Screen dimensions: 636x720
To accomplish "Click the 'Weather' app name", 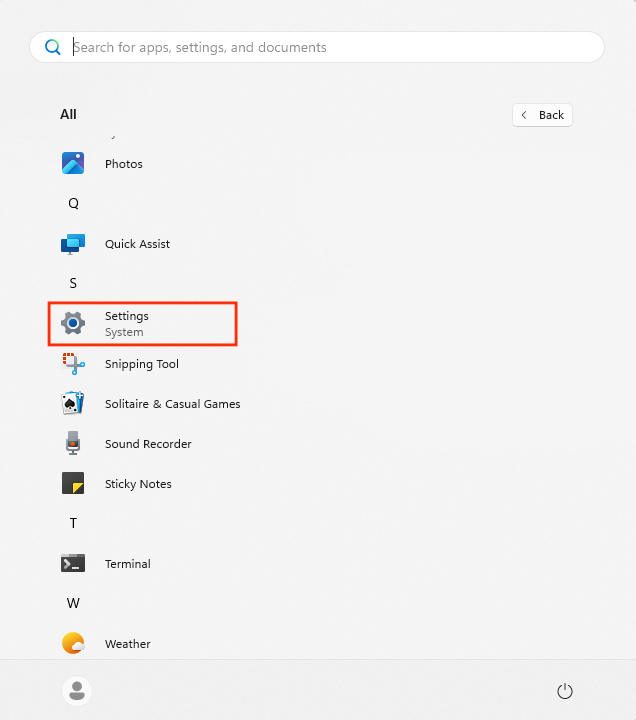I will click(x=128, y=644).
